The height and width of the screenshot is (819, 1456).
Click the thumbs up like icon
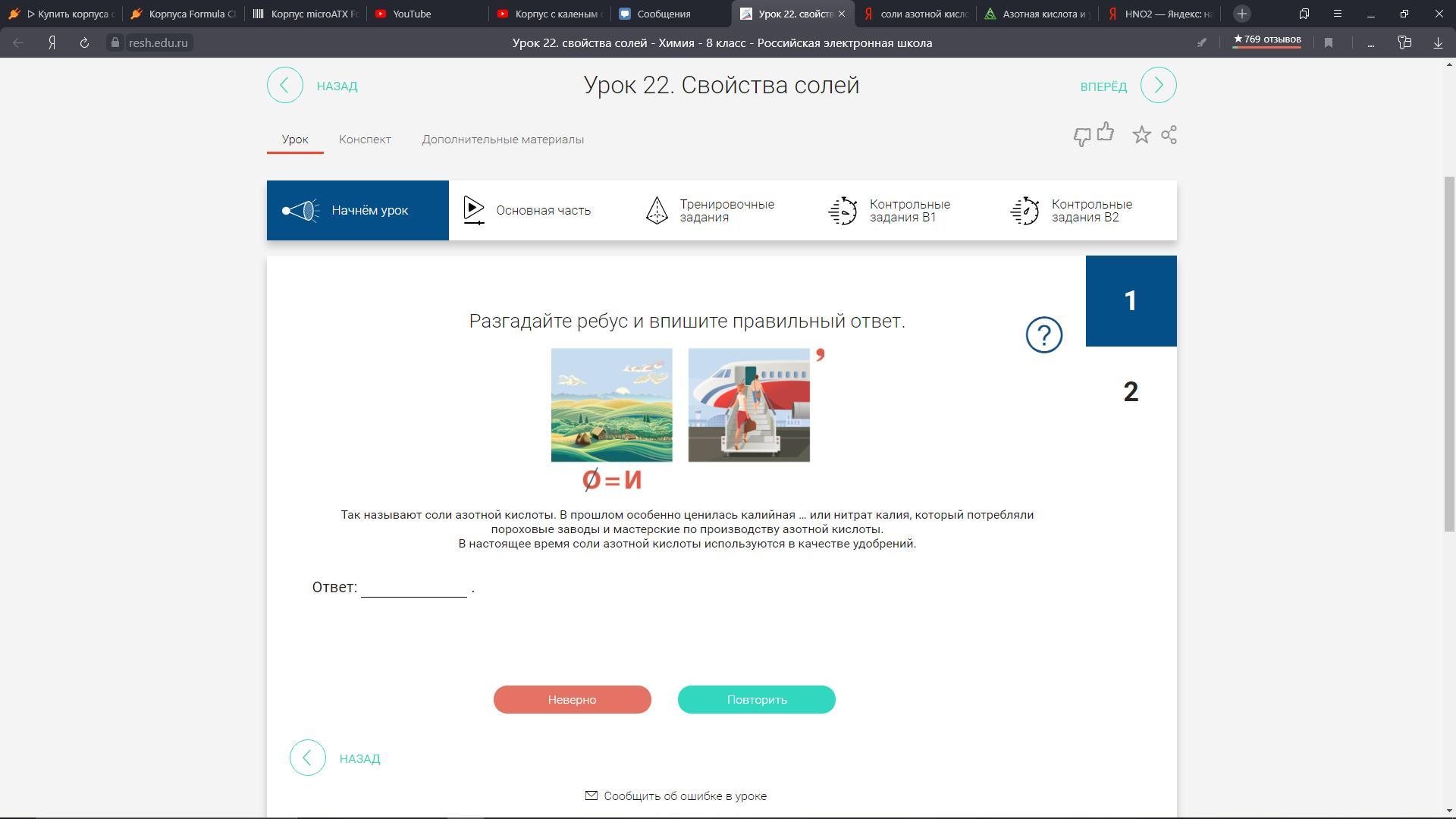(1106, 133)
